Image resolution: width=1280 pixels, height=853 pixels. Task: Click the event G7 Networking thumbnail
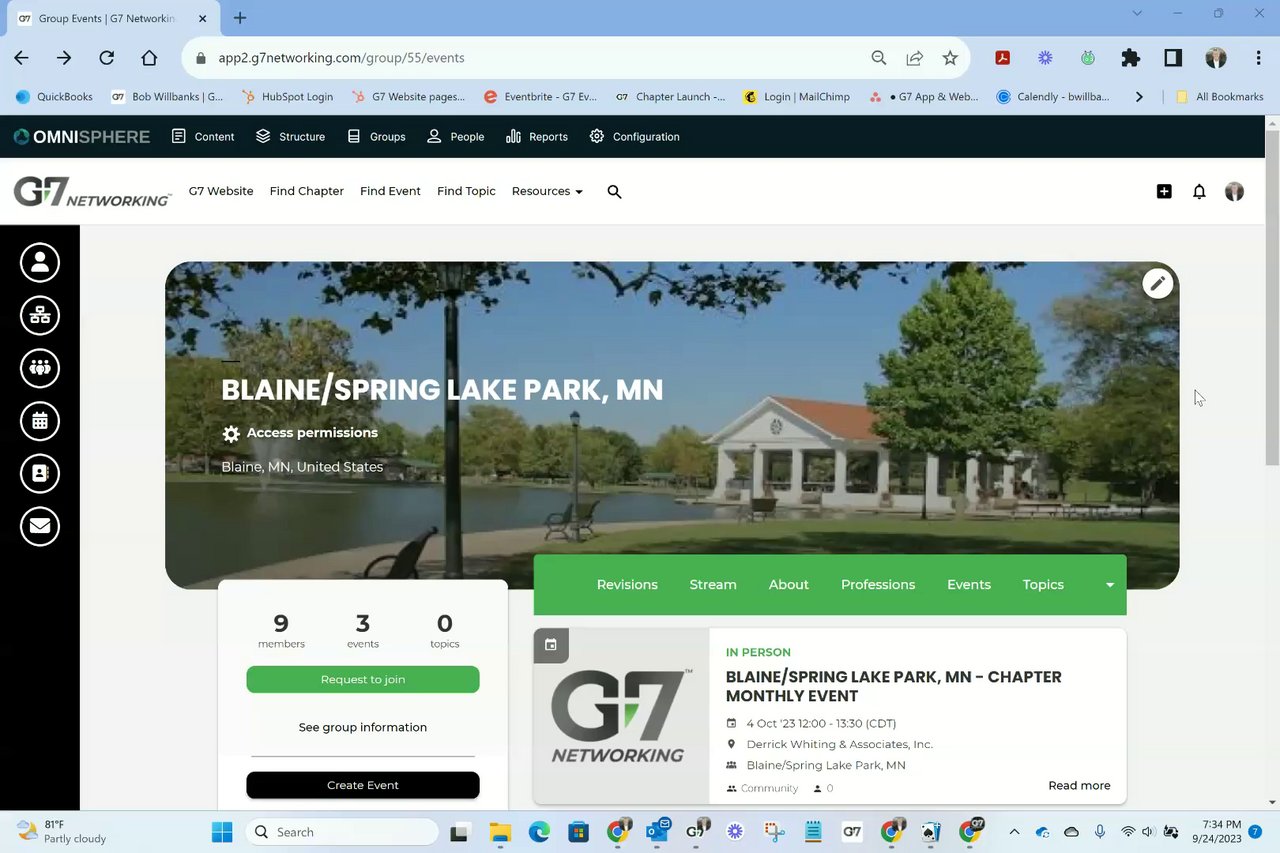pyautogui.click(x=621, y=715)
